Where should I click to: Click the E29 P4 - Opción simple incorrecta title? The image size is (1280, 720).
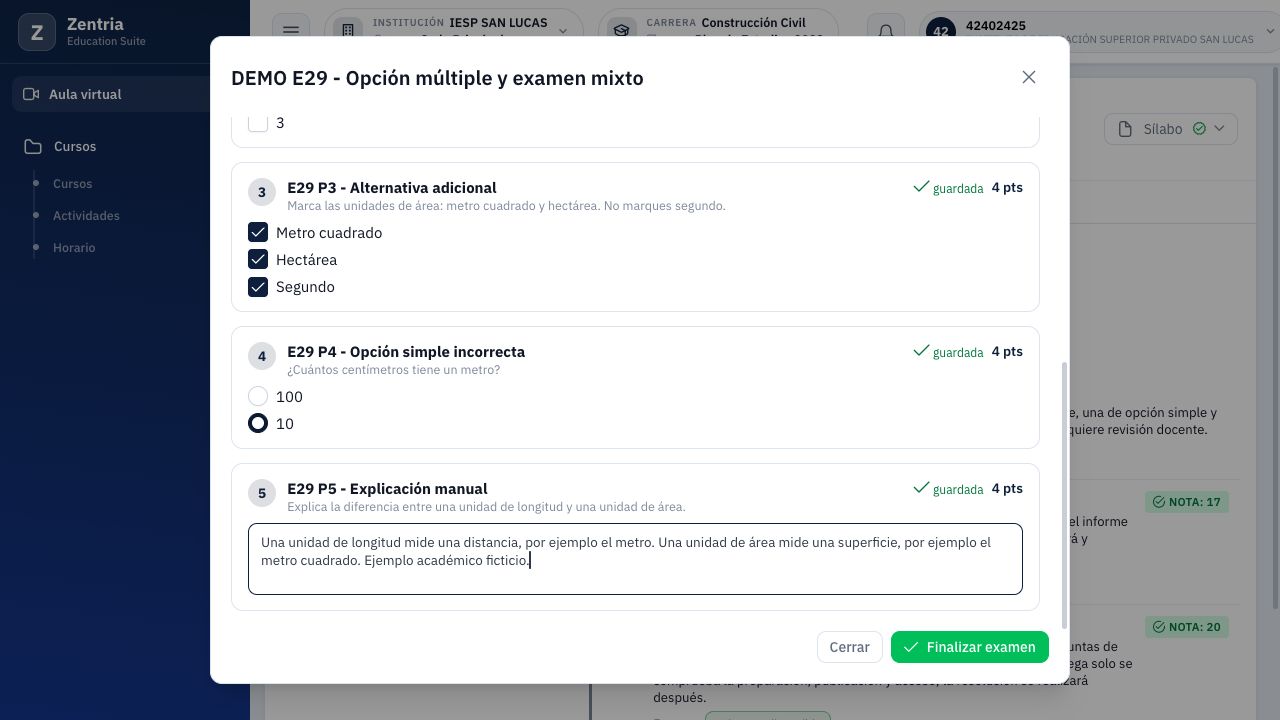[x=406, y=352]
